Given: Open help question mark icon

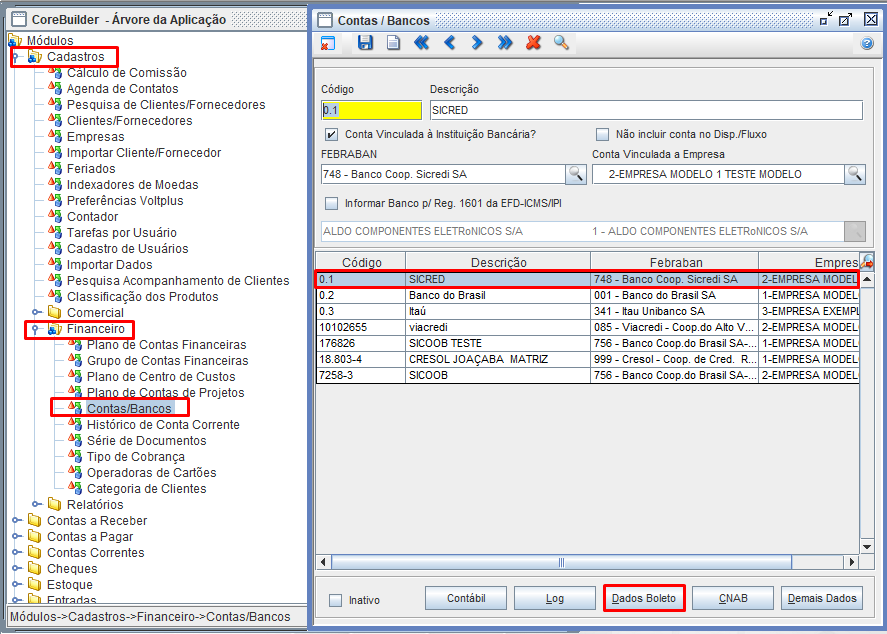Looking at the screenshot, I should [x=867, y=44].
